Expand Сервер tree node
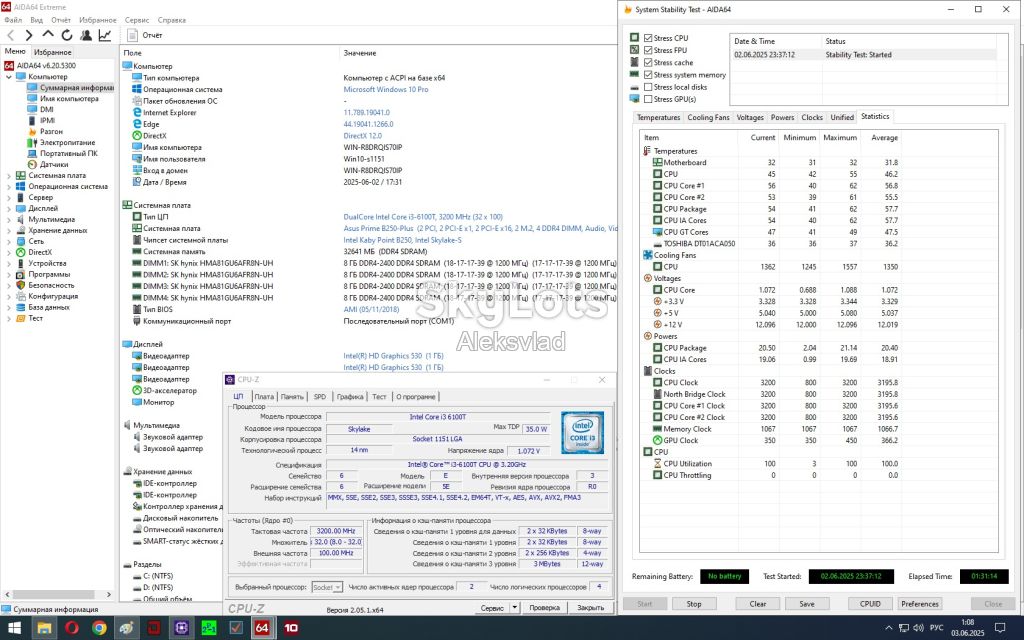The image size is (1024, 640). (x=8, y=198)
